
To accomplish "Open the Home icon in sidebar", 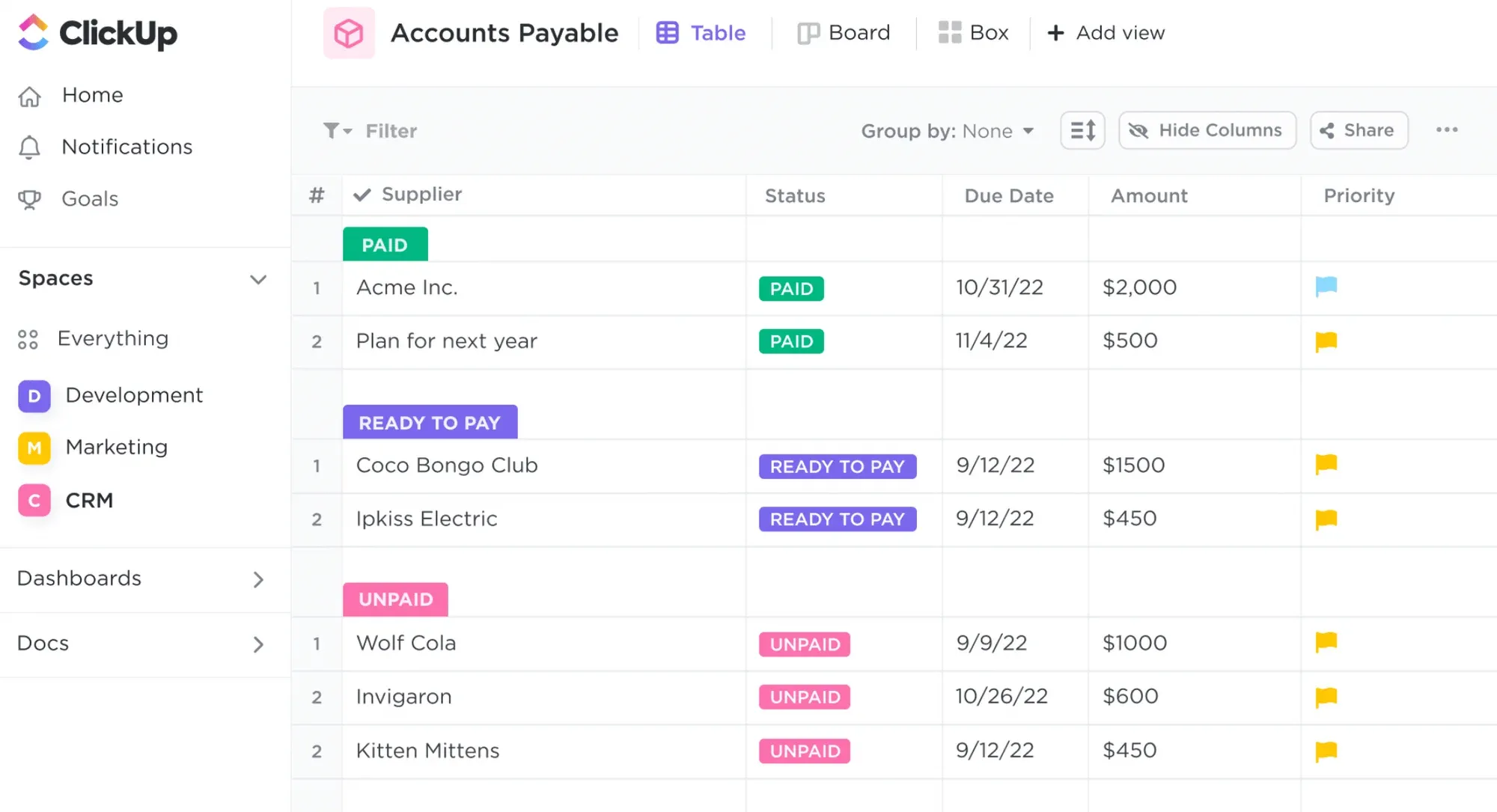I will coord(29,97).
